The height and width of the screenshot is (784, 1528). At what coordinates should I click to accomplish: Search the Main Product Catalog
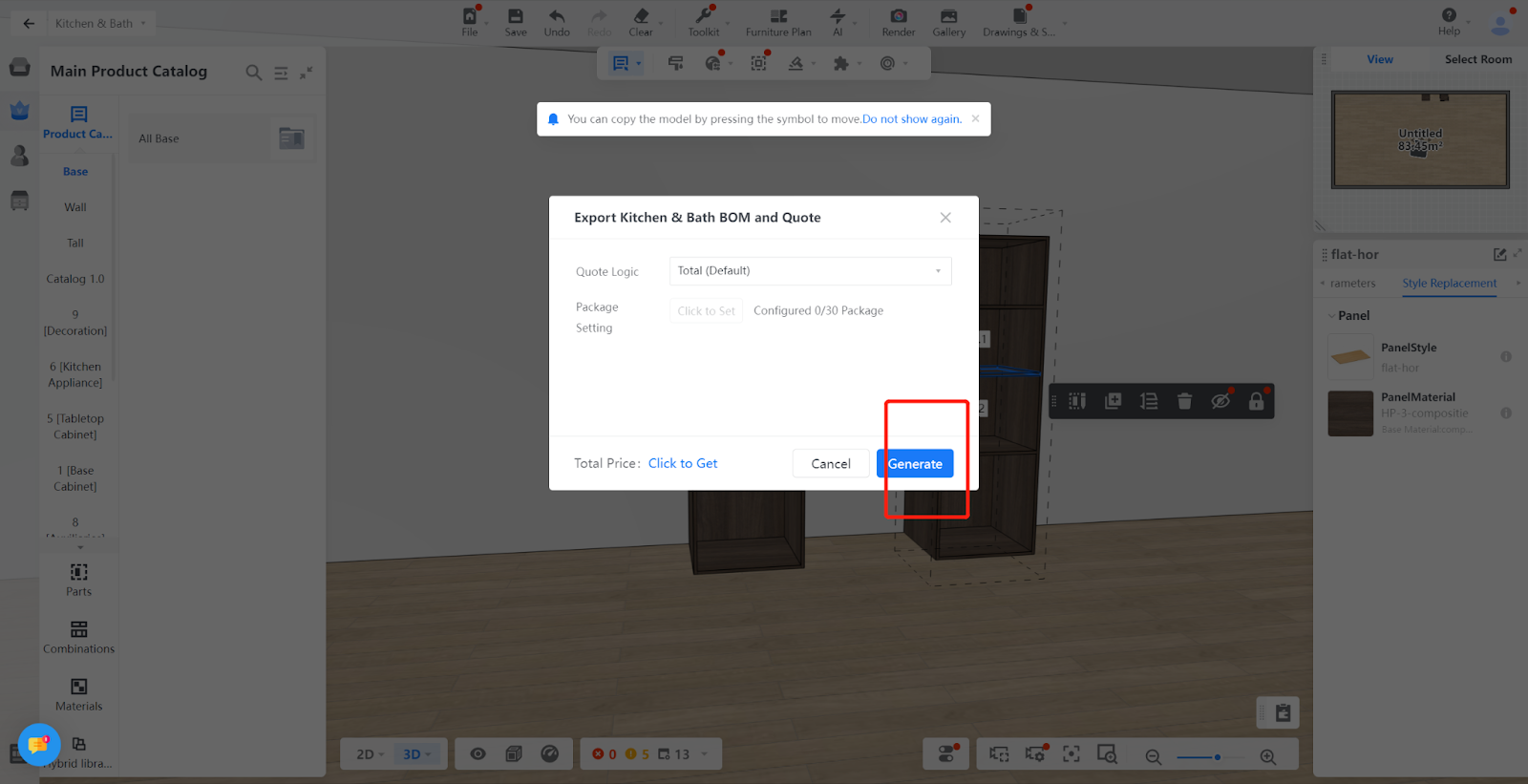click(x=253, y=73)
